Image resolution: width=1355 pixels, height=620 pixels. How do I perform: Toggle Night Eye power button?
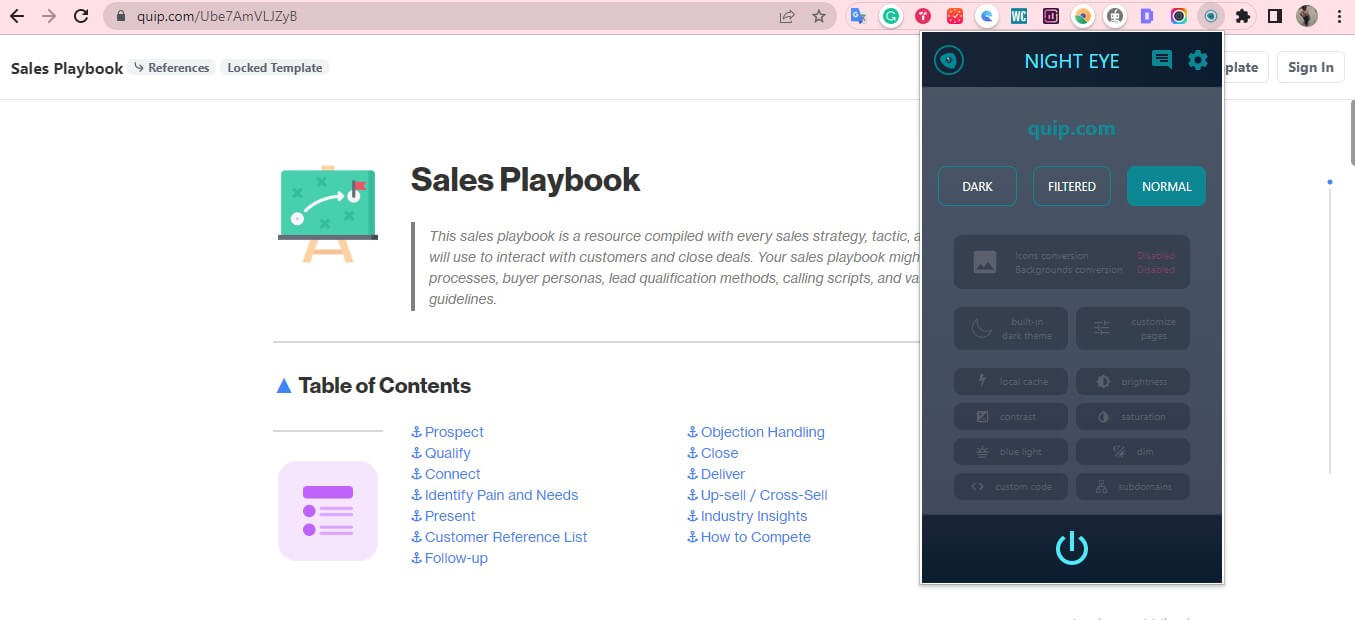point(1072,548)
